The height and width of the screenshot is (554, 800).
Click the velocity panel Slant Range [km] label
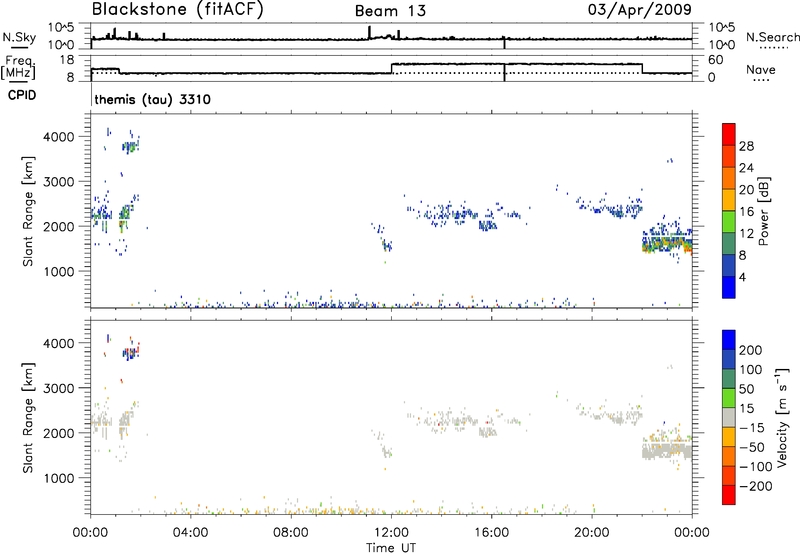28,418
